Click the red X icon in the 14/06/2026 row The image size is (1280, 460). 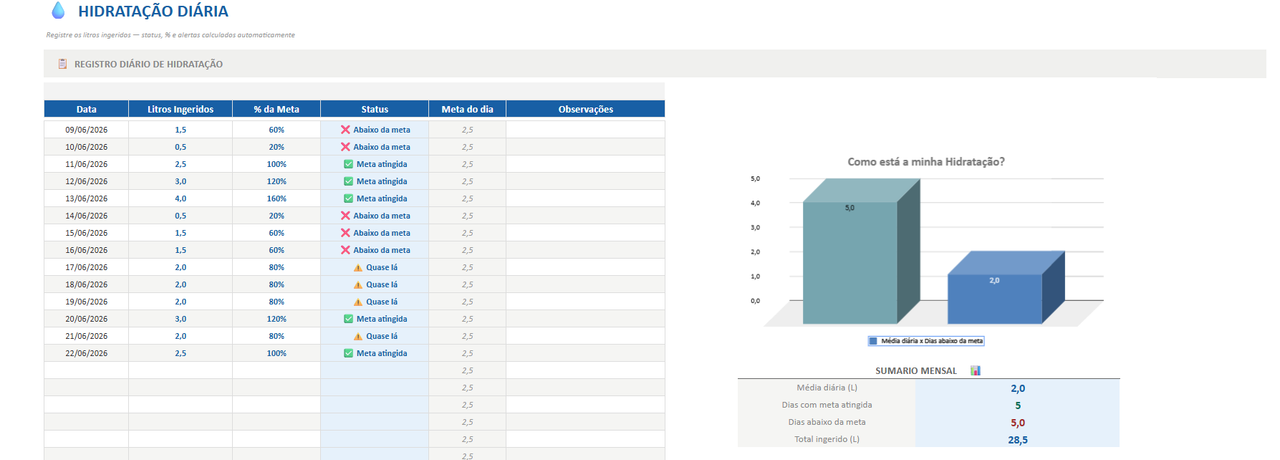click(345, 215)
